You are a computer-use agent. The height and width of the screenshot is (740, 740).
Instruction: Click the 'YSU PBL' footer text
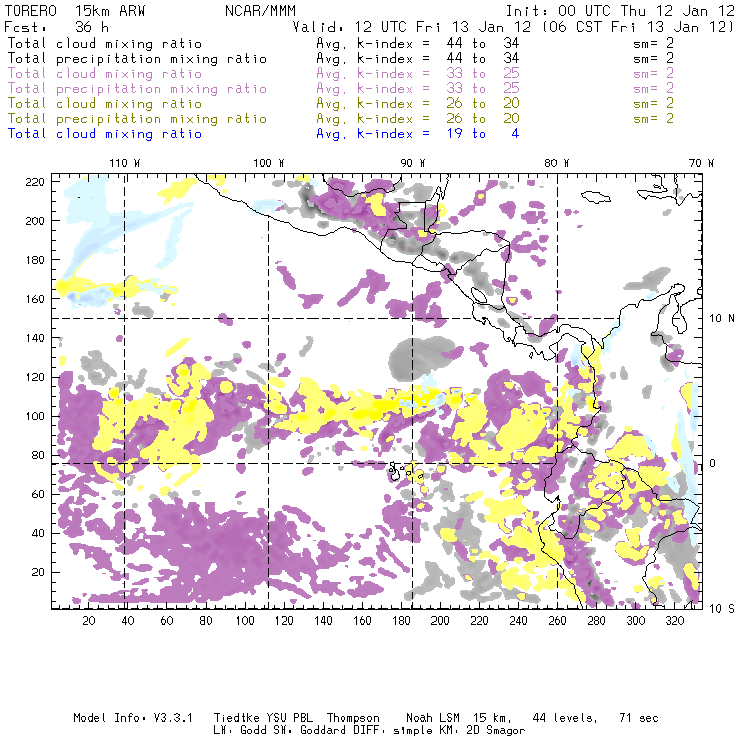[290, 718]
